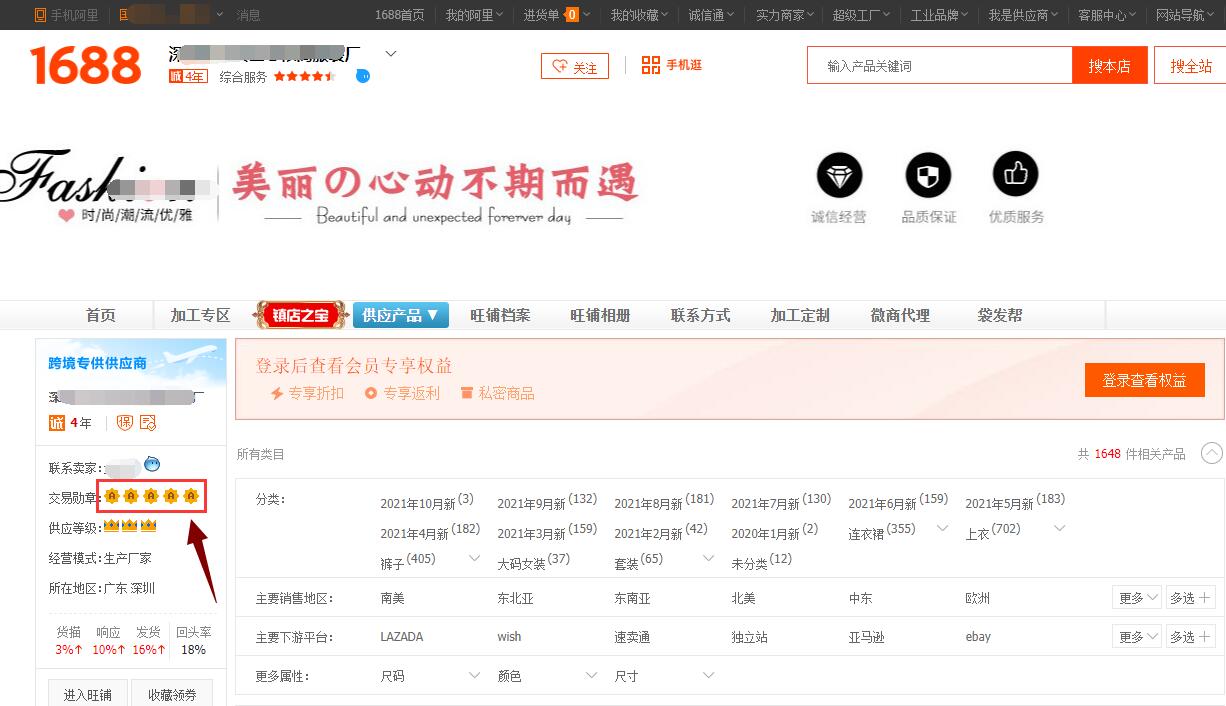Image resolution: width=1226 pixels, height=706 pixels.
Task: Expand the 裤子(405) category chevron
Action: click(x=474, y=558)
